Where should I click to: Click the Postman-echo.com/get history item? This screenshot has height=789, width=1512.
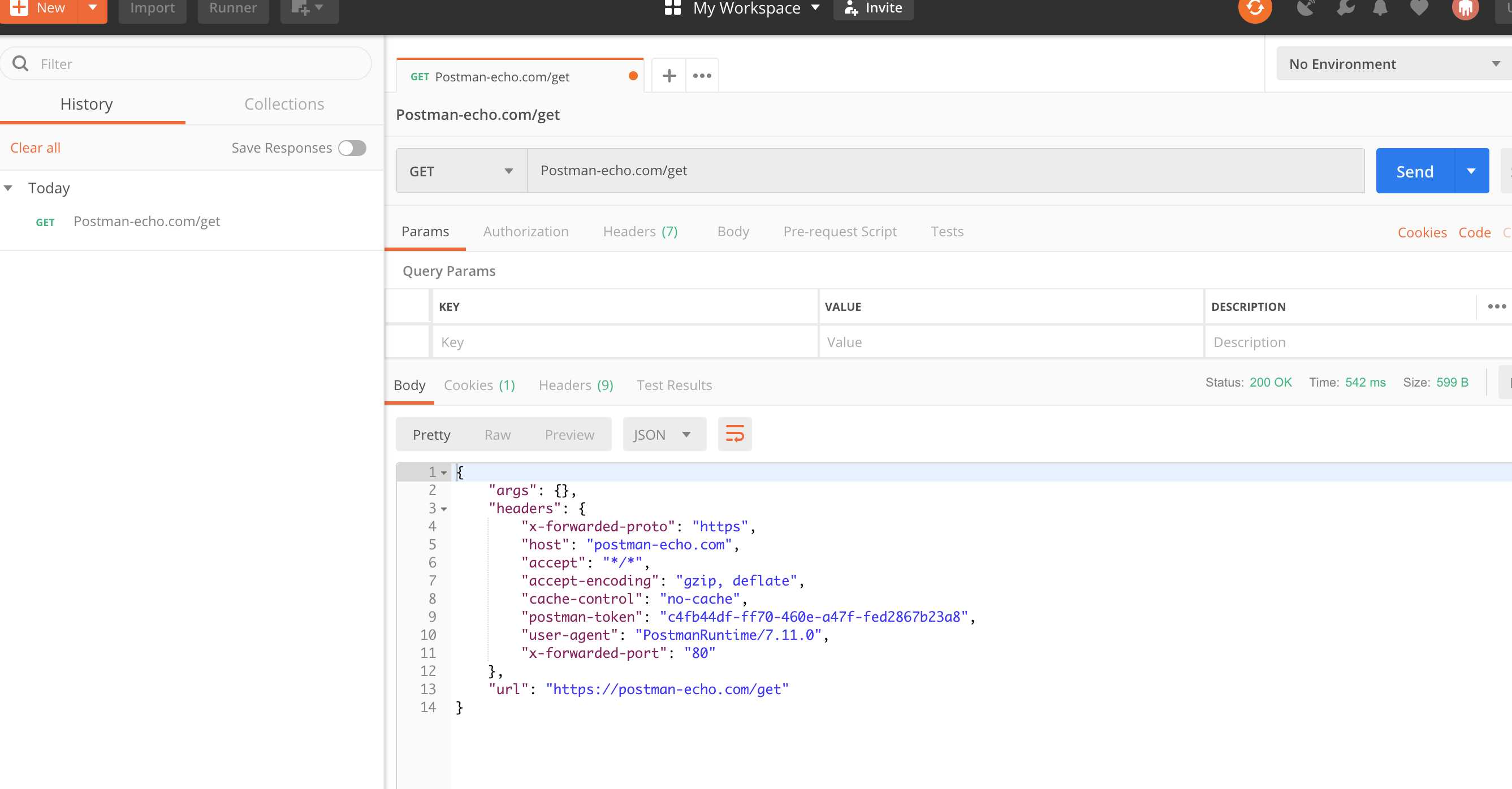click(147, 220)
